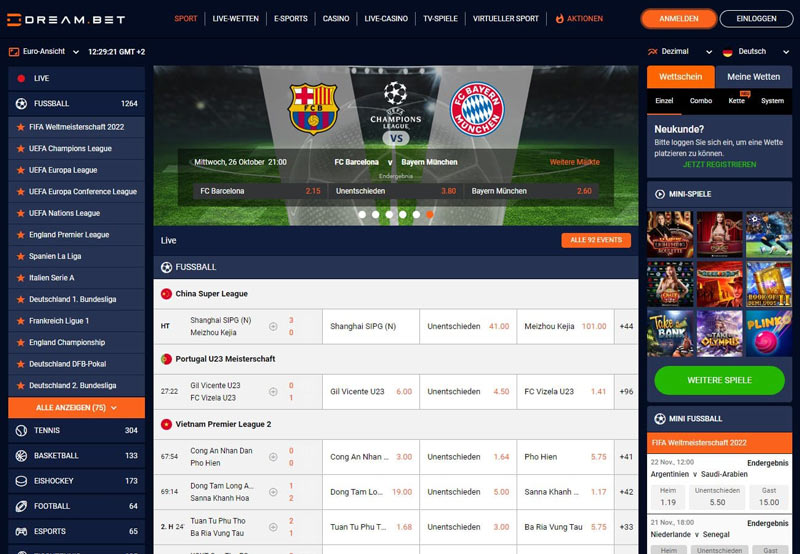Select the last orange carousel dot
The image size is (800, 554).
[x=430, y=215]
